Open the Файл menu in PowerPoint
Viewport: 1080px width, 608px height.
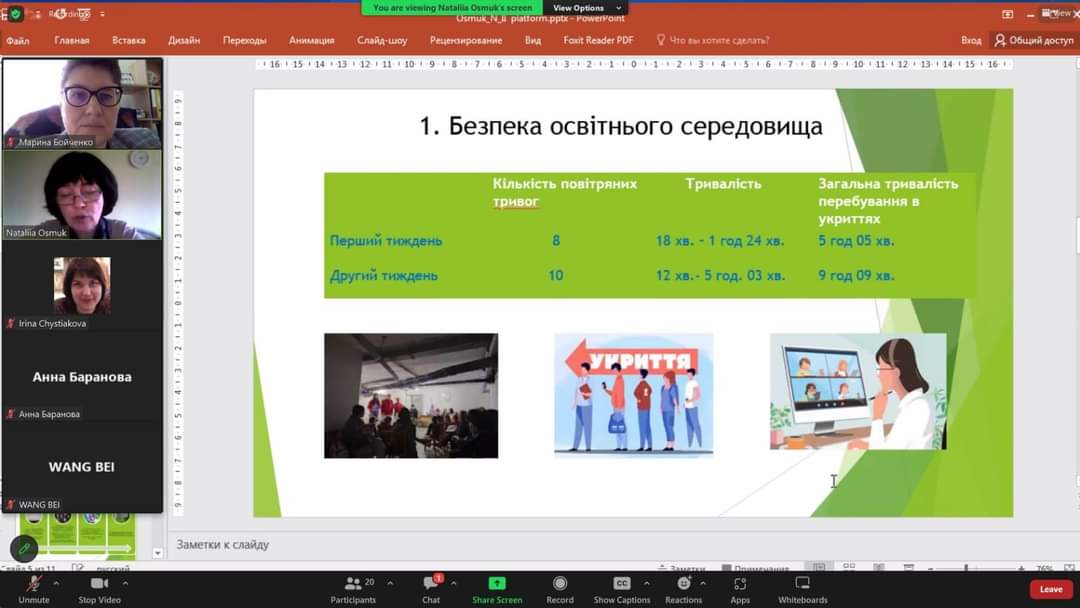coord(18,41)
